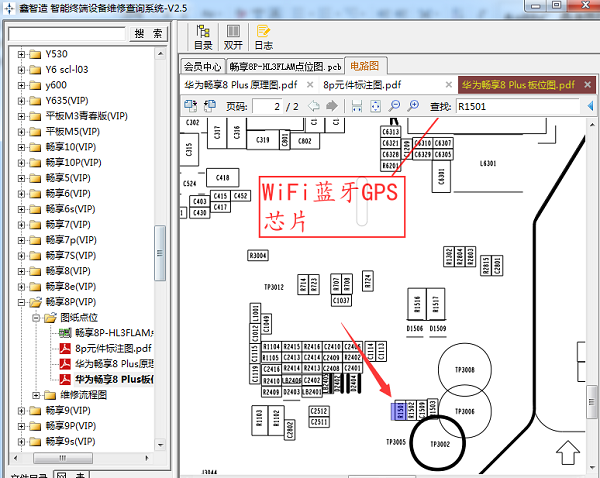
Task: Click tree scrollbar down arrow
Action: (160, 445)
